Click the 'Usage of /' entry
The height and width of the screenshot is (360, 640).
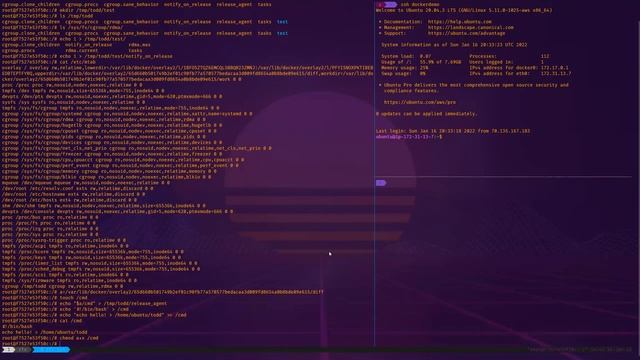coord(421,62)
